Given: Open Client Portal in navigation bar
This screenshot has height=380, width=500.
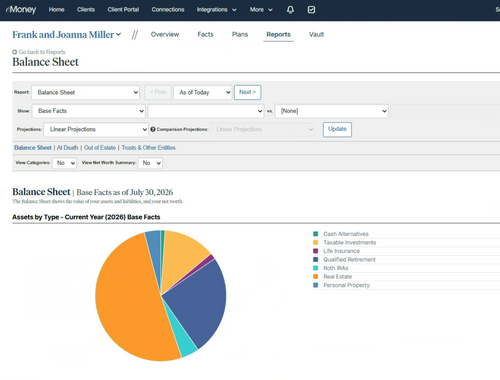Looking at the screenshot, I should pos(123,10).
